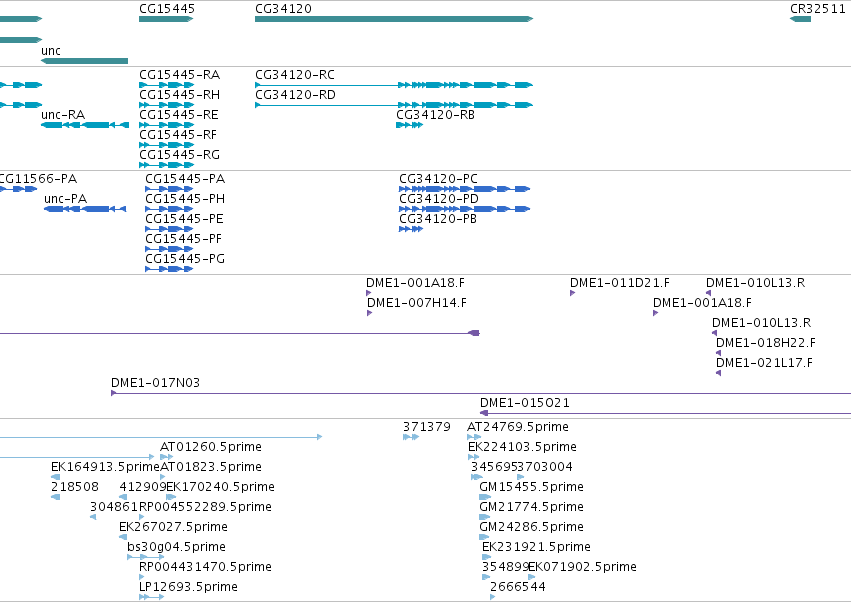Viewport: 851px width, 602px height.
Task: Select EST label 218508
Action: click(x=75, y=487)
